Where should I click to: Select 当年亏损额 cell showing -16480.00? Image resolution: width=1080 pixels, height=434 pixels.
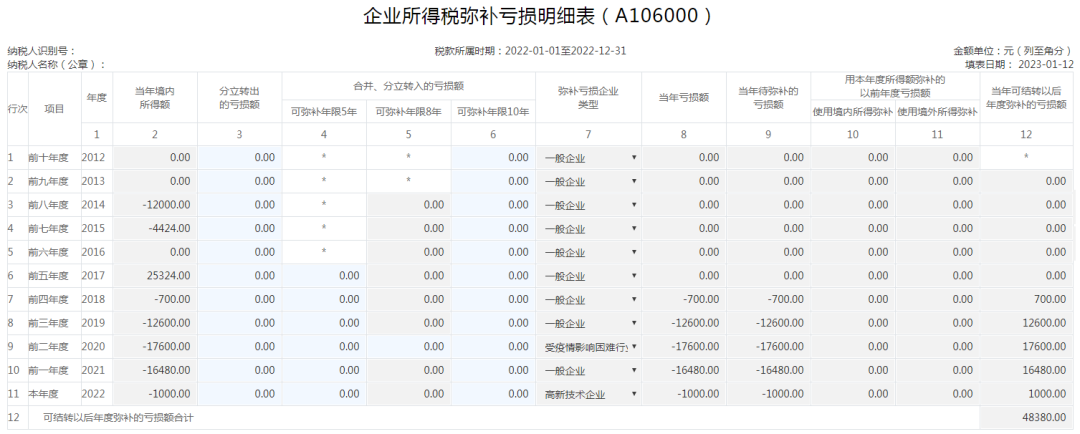[x=683, y=371]
